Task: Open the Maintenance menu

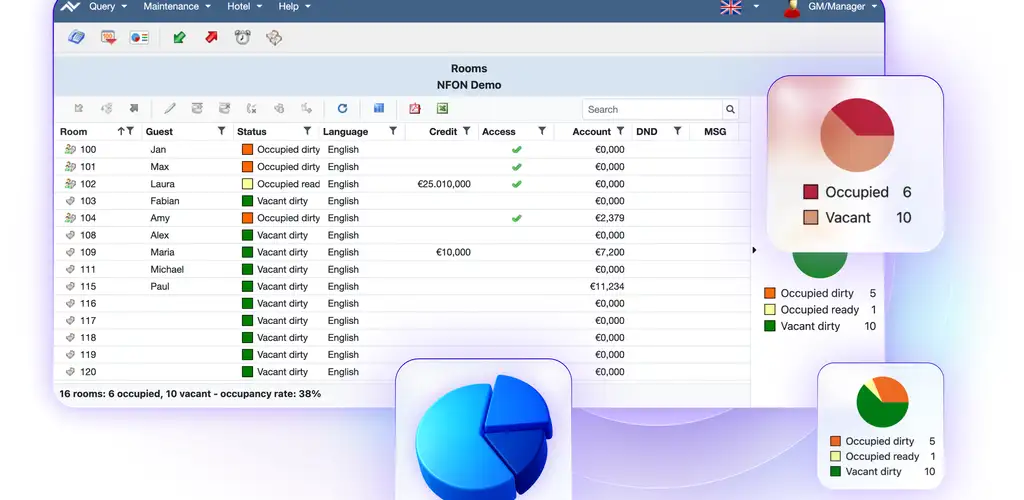Action: click(176, 7)
